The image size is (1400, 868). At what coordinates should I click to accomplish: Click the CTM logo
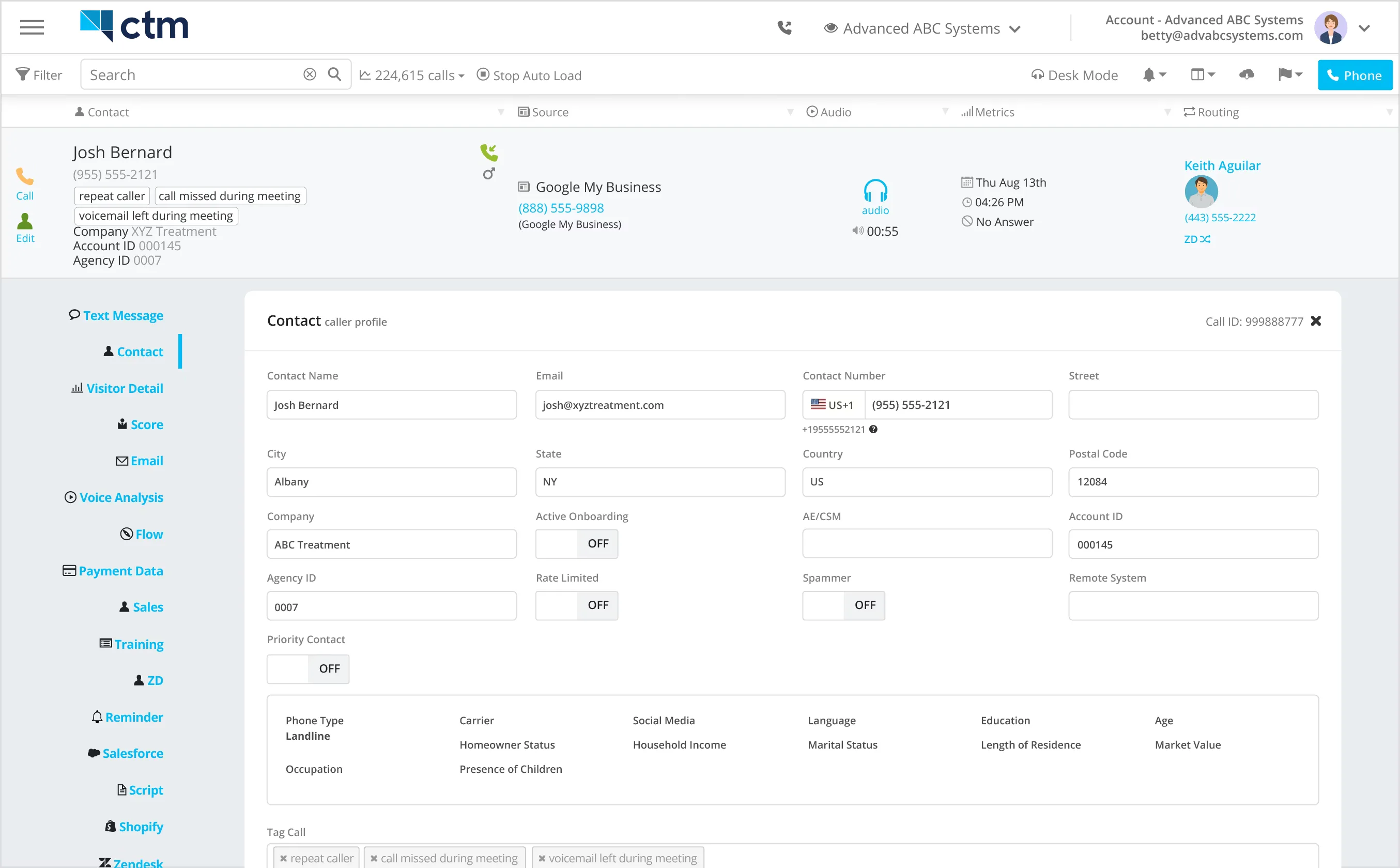134,26
